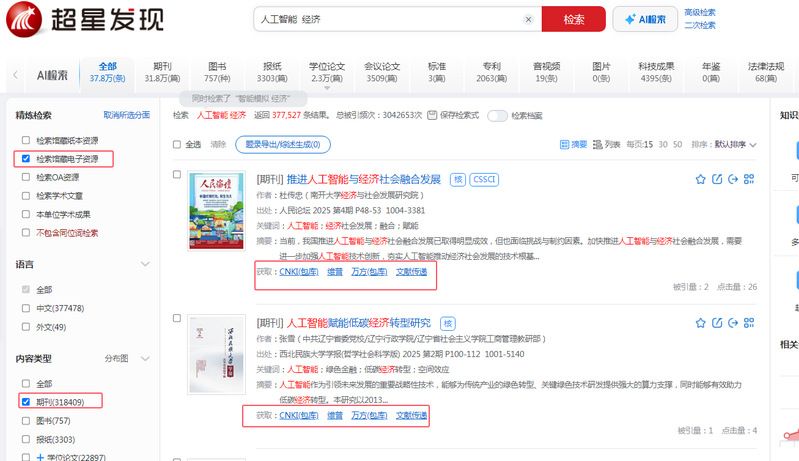Open the 专利 results tab

[x=491, y=72]
